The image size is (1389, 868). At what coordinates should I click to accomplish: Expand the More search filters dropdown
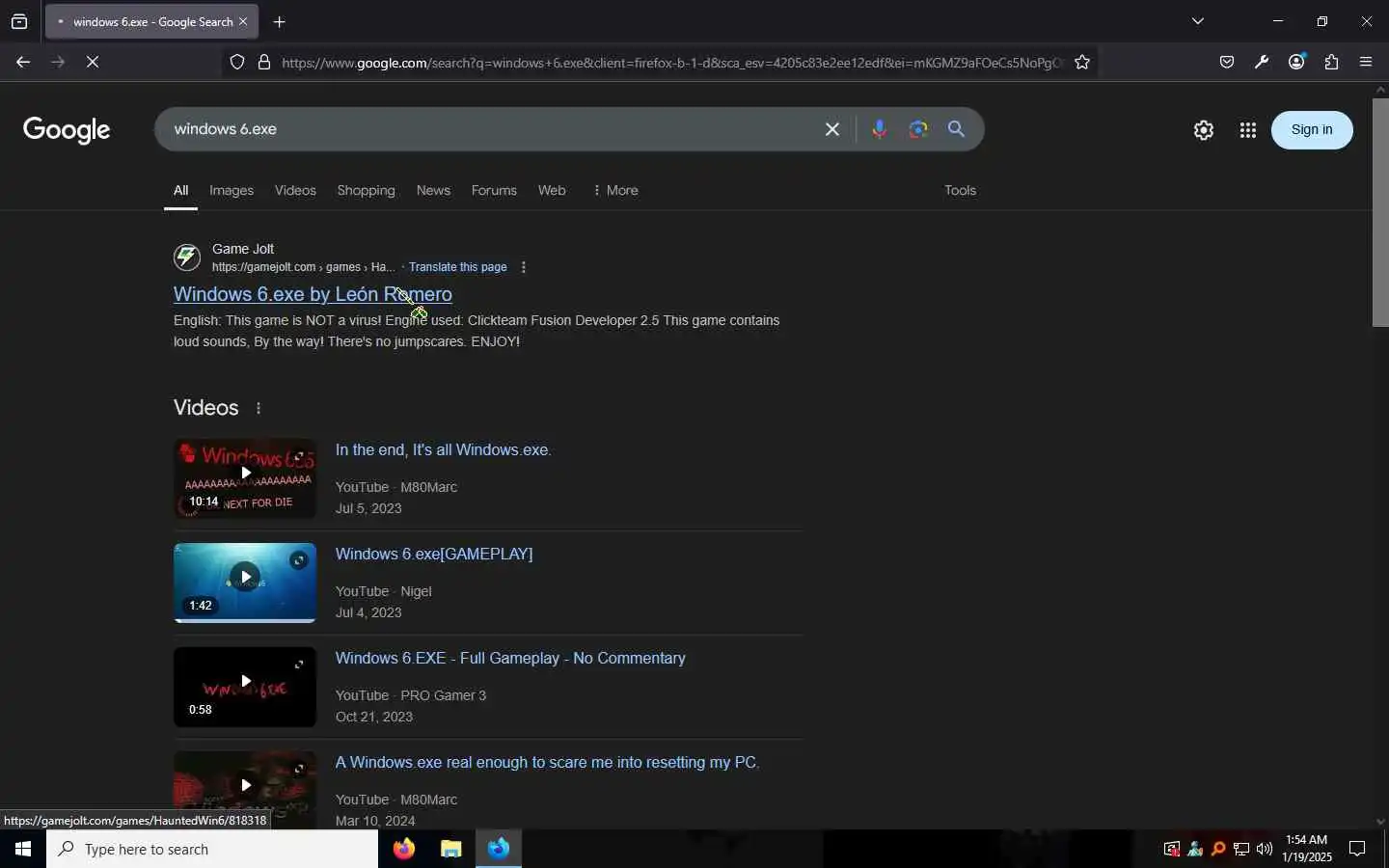(615, 191)
